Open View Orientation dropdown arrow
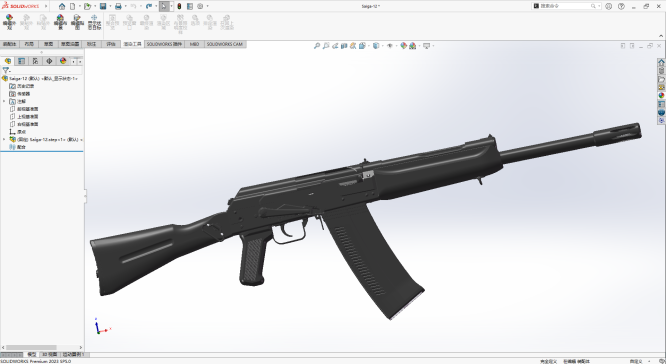This screenshot has width=666, height=364. tap(368, 46)
